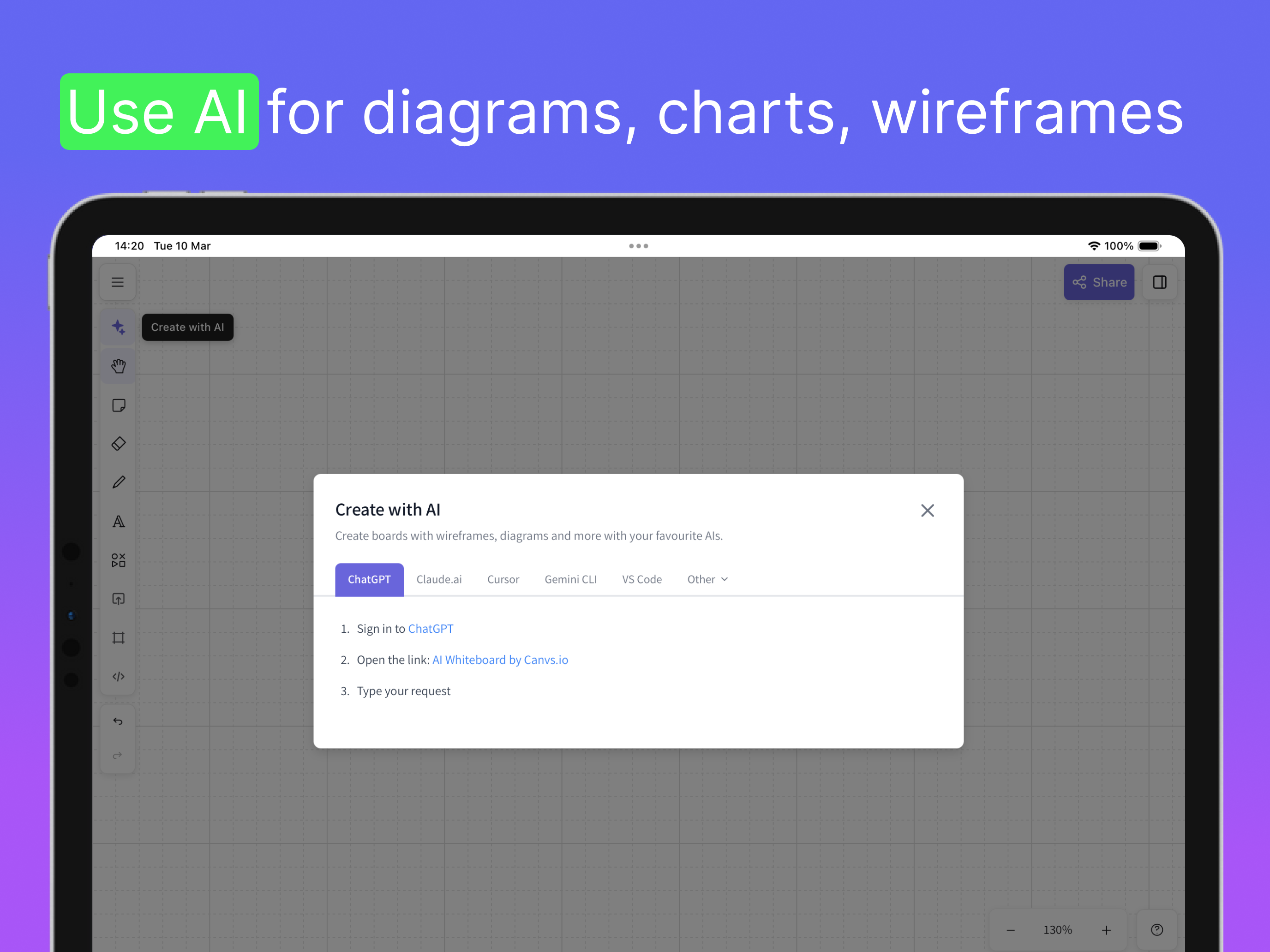Image resolution: width=1270 pixels, height=952 pixels.
Task: Click the 'Create with AI' dialog title
Action: point(388,510)
